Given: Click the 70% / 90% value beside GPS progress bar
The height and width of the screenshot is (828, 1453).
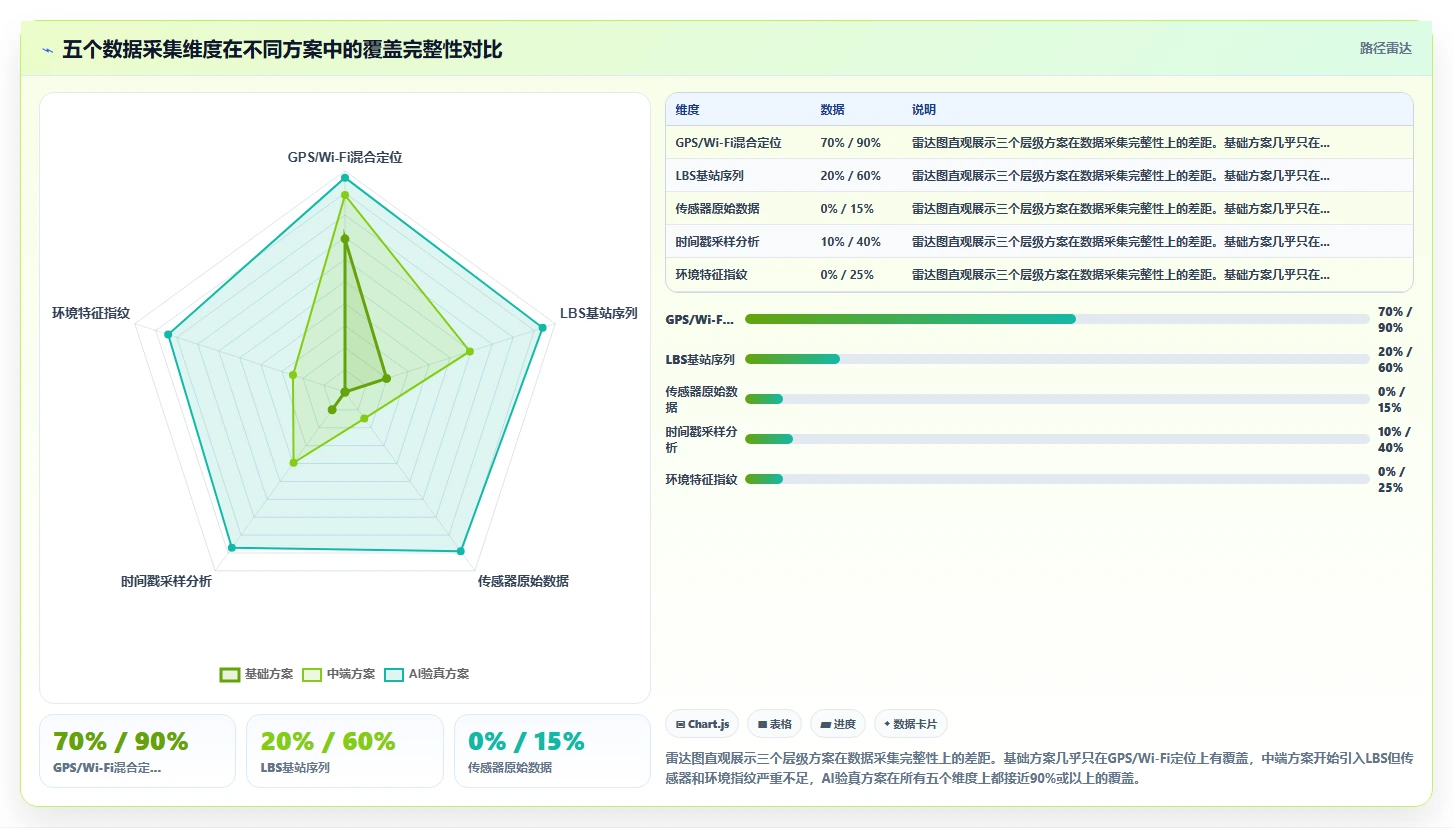Looking at the screenshot, I should point(1395,319).
